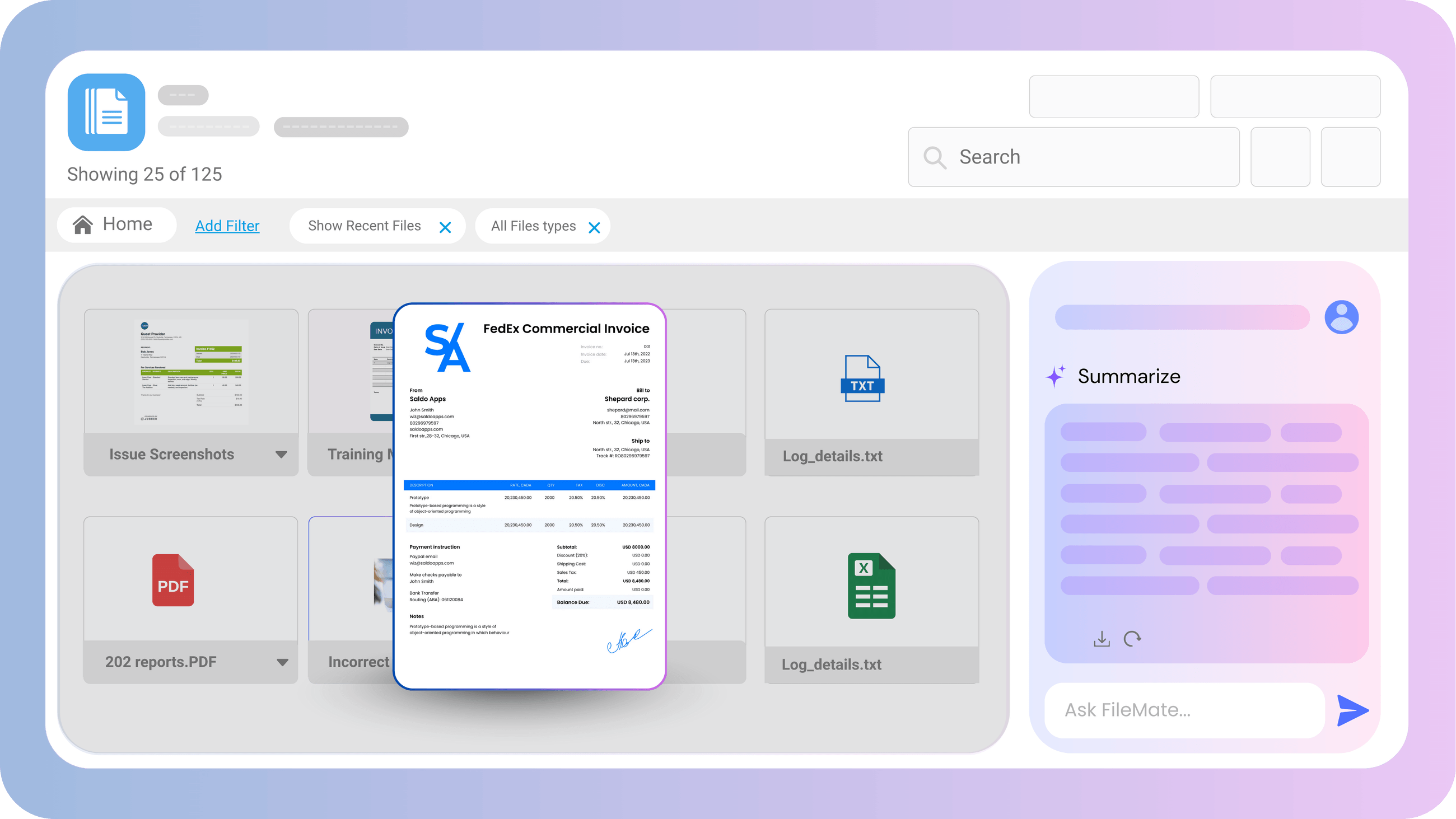Viewport: 1456px width, 819px height.
Task: Click the blue FileMate documents logo
Action: 106,113
